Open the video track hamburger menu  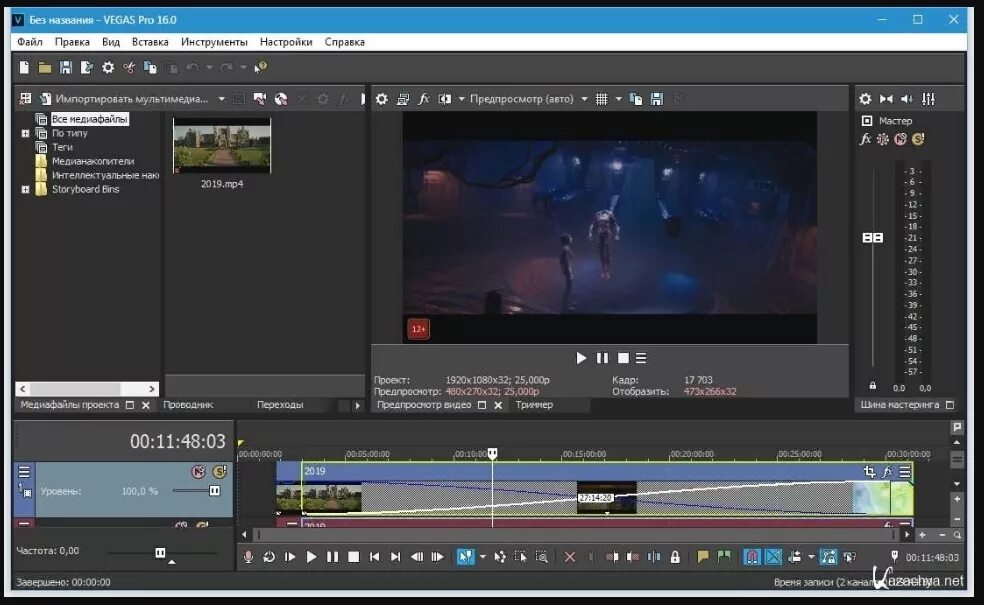pyautogui.click(x=24, y=472)
